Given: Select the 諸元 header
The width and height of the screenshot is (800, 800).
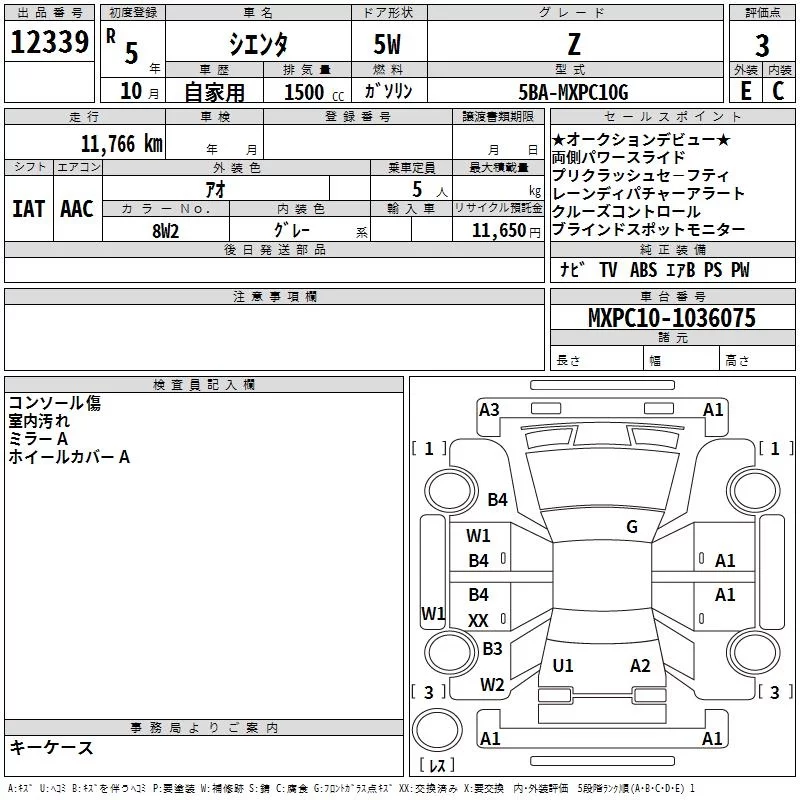Looking at the screenshot, I should pos(673,337).
